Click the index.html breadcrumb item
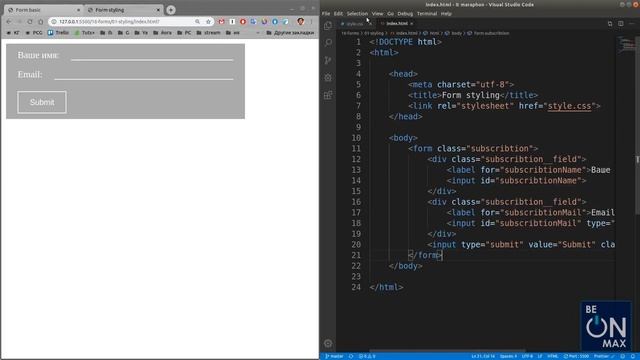The image size is (640, 360). pyautogui.click(x=404, y=33)
